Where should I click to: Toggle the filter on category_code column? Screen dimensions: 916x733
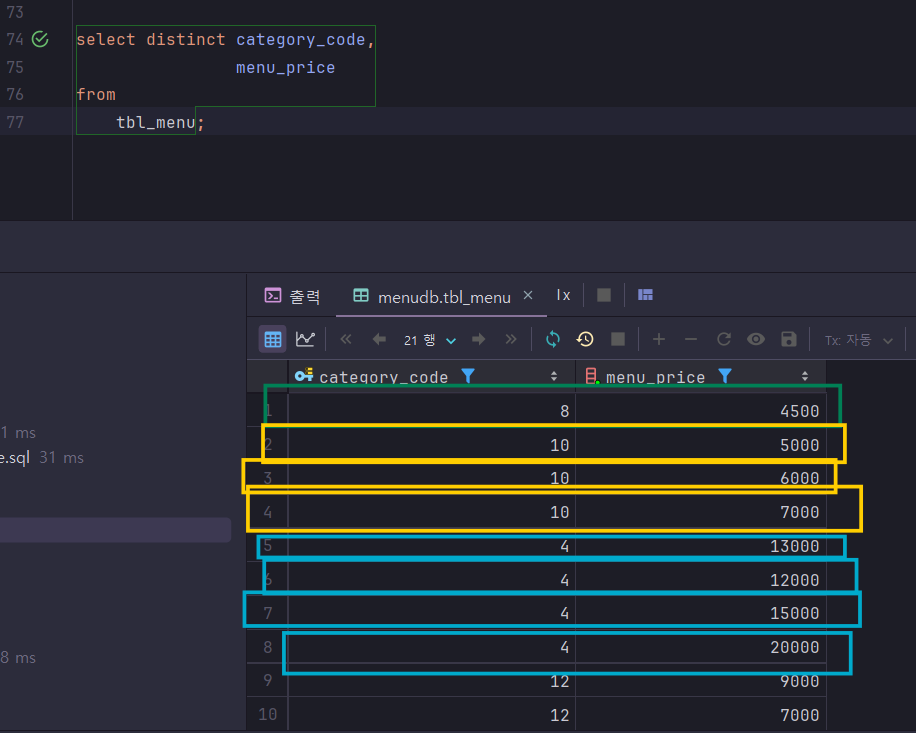point(467,376)
